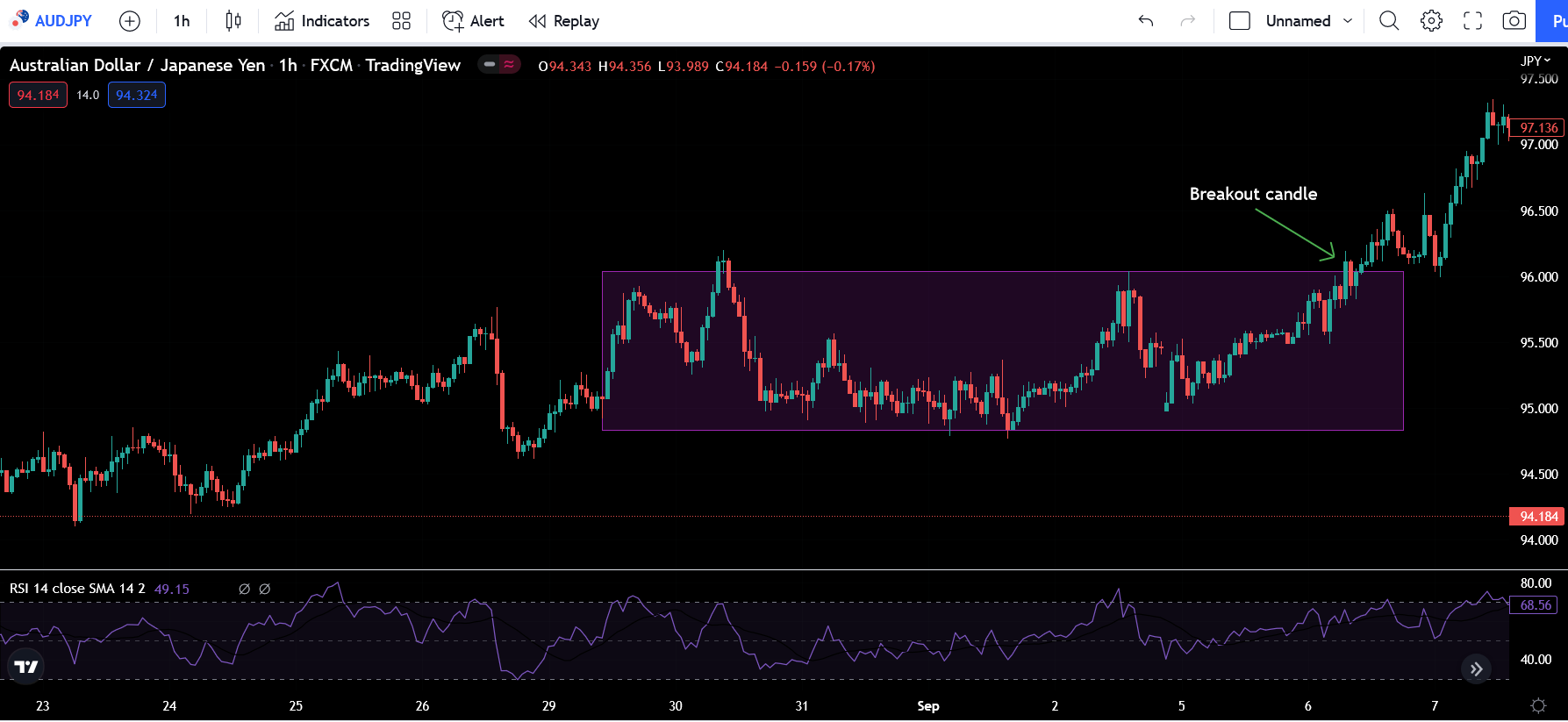Click the red 94.184 sell price button

point(38,95)
